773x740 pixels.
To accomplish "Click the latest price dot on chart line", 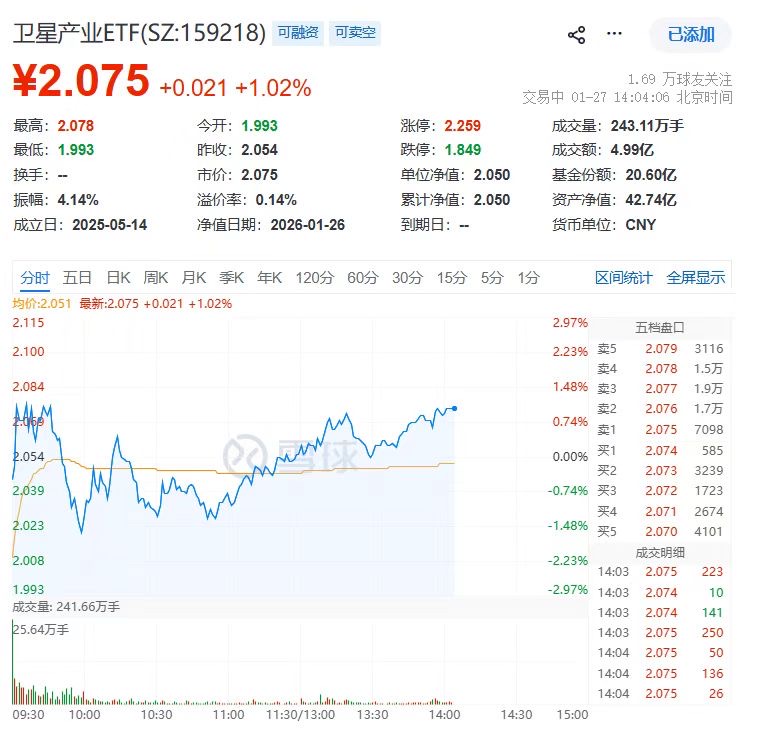I will 455,408.
